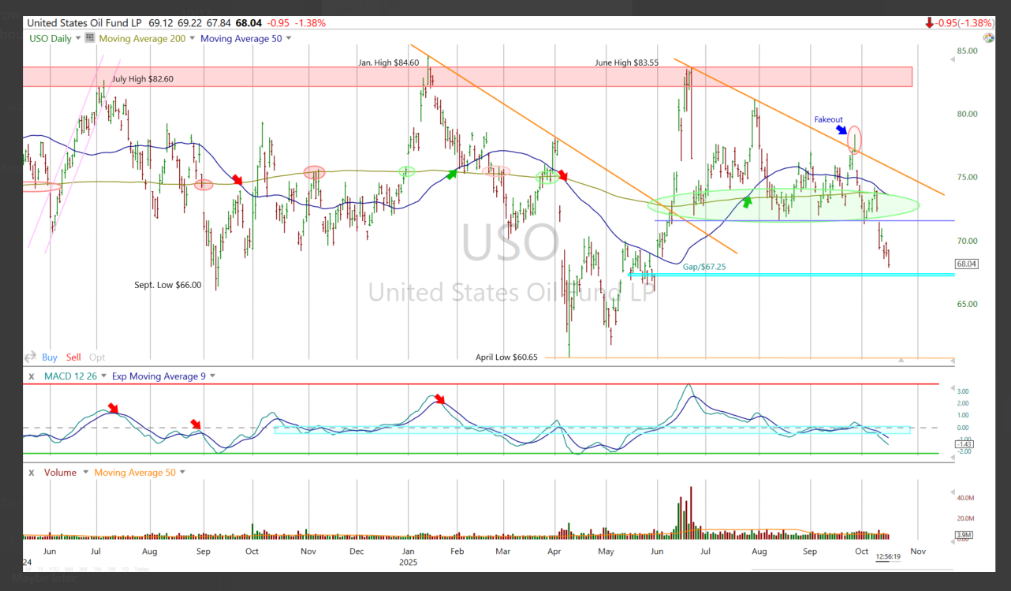This screenshot has height=591, width=1011.
Task: Open the Moving Average 50 price dropdown
Action: coord(289,38)
